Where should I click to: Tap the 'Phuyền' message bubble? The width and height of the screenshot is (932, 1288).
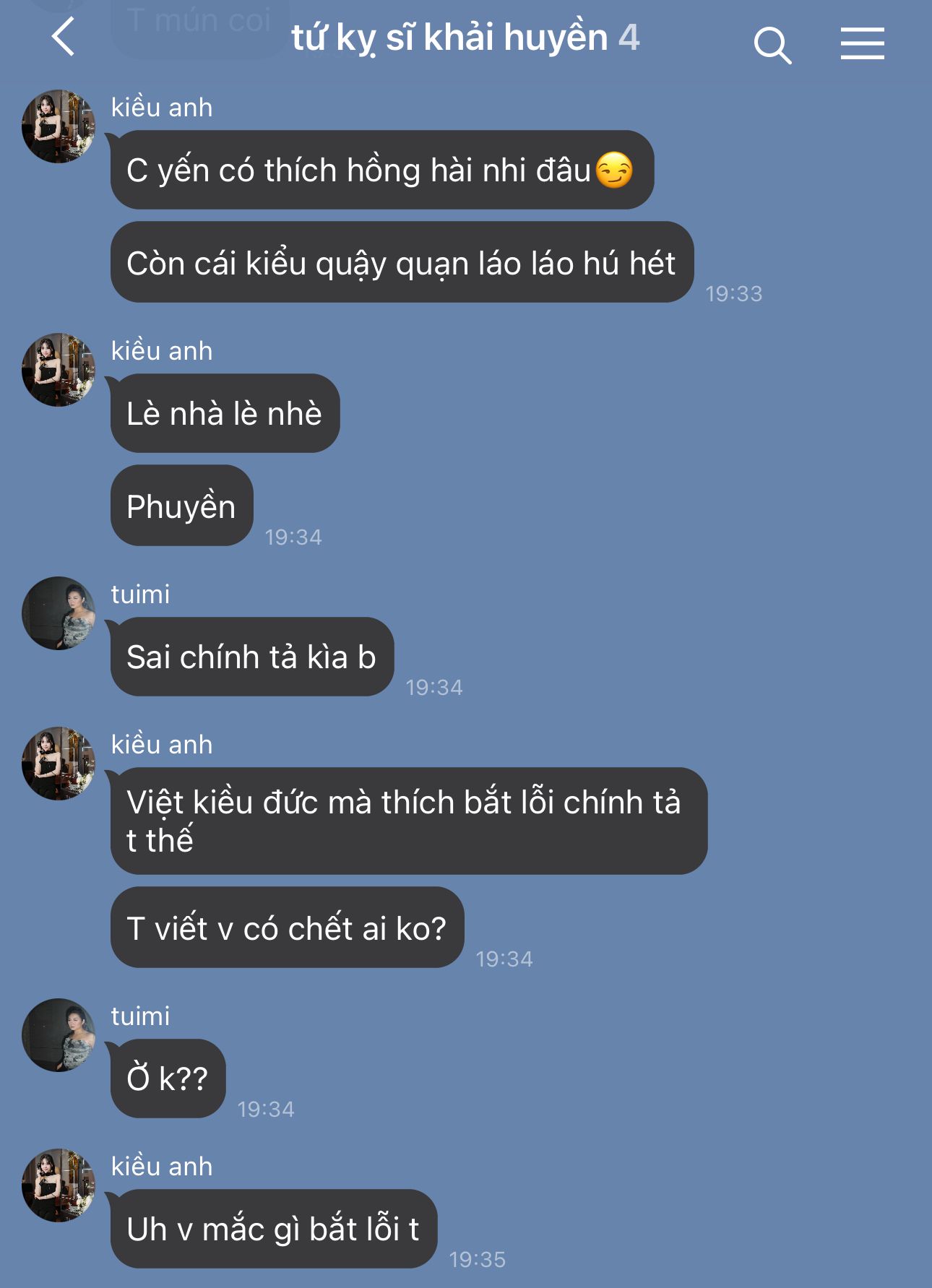[181, 506]
